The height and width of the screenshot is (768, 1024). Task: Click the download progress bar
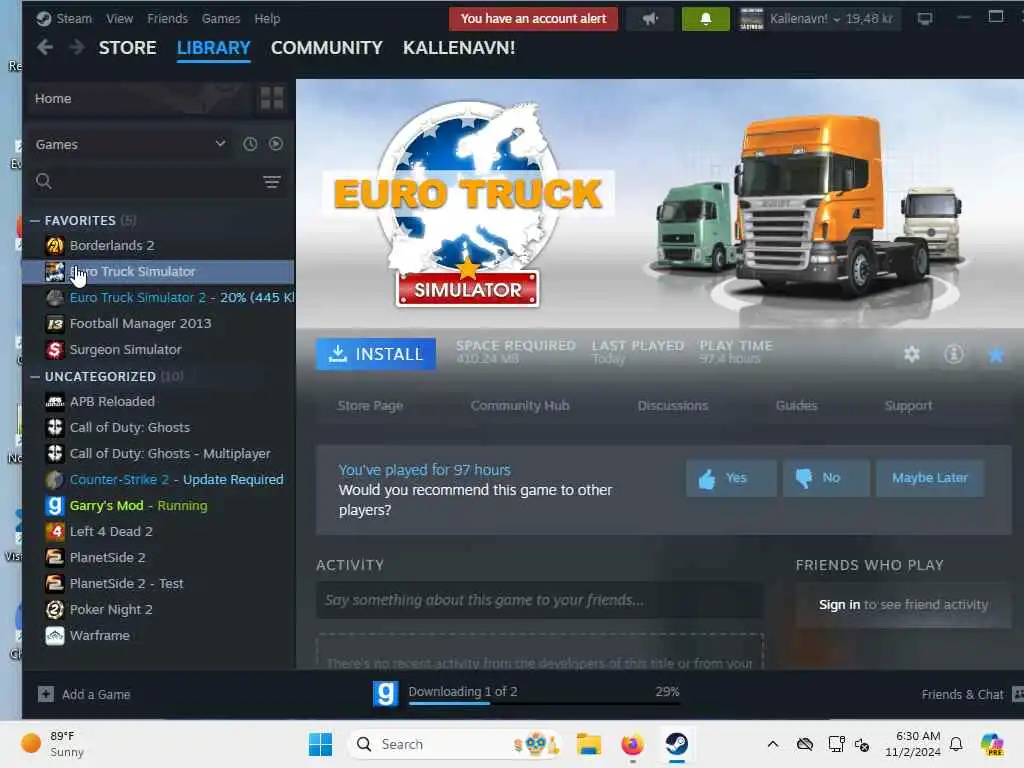[x=544, y=704]
